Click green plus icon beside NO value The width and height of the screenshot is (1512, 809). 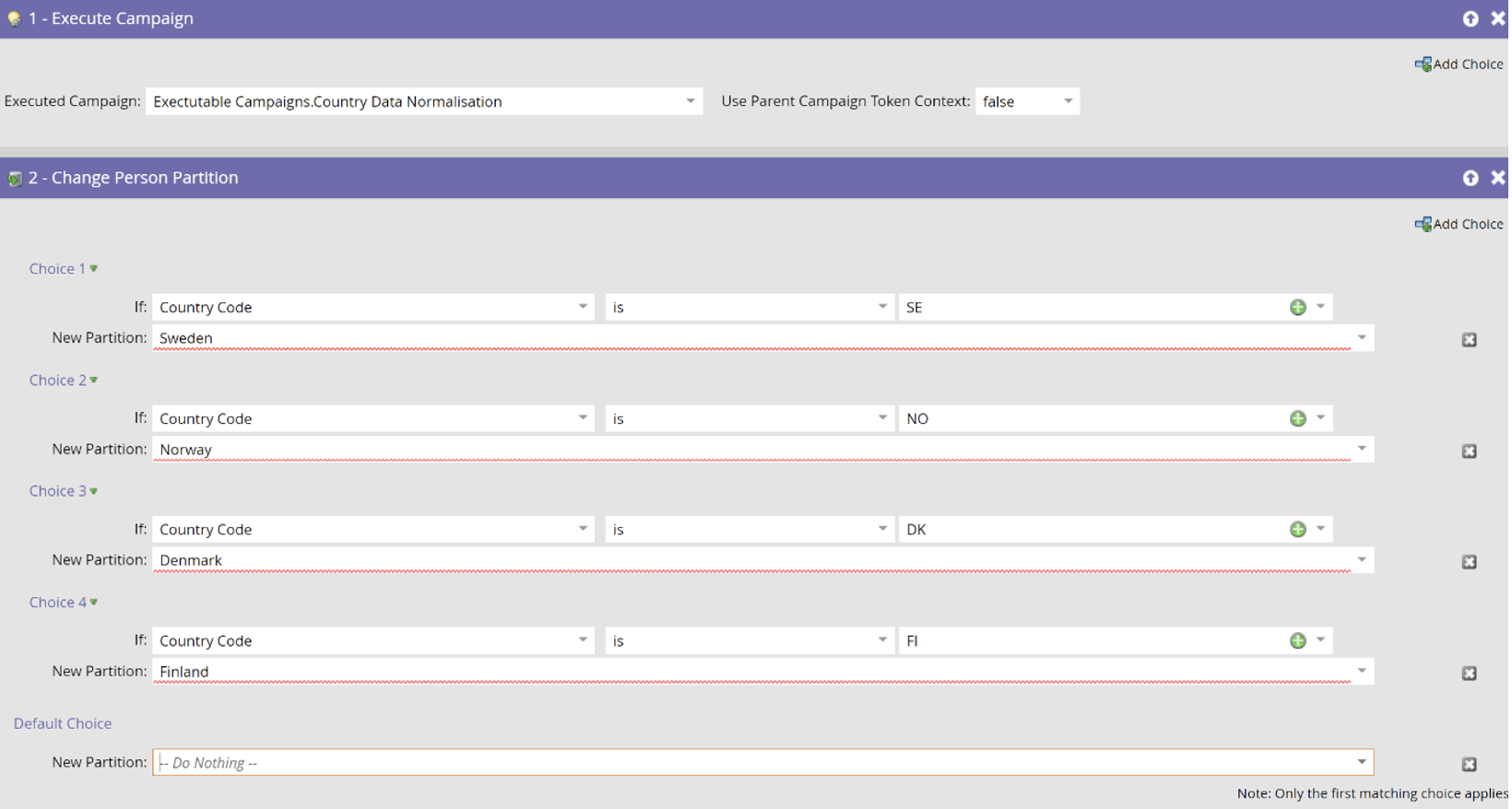coord(1298,418)
